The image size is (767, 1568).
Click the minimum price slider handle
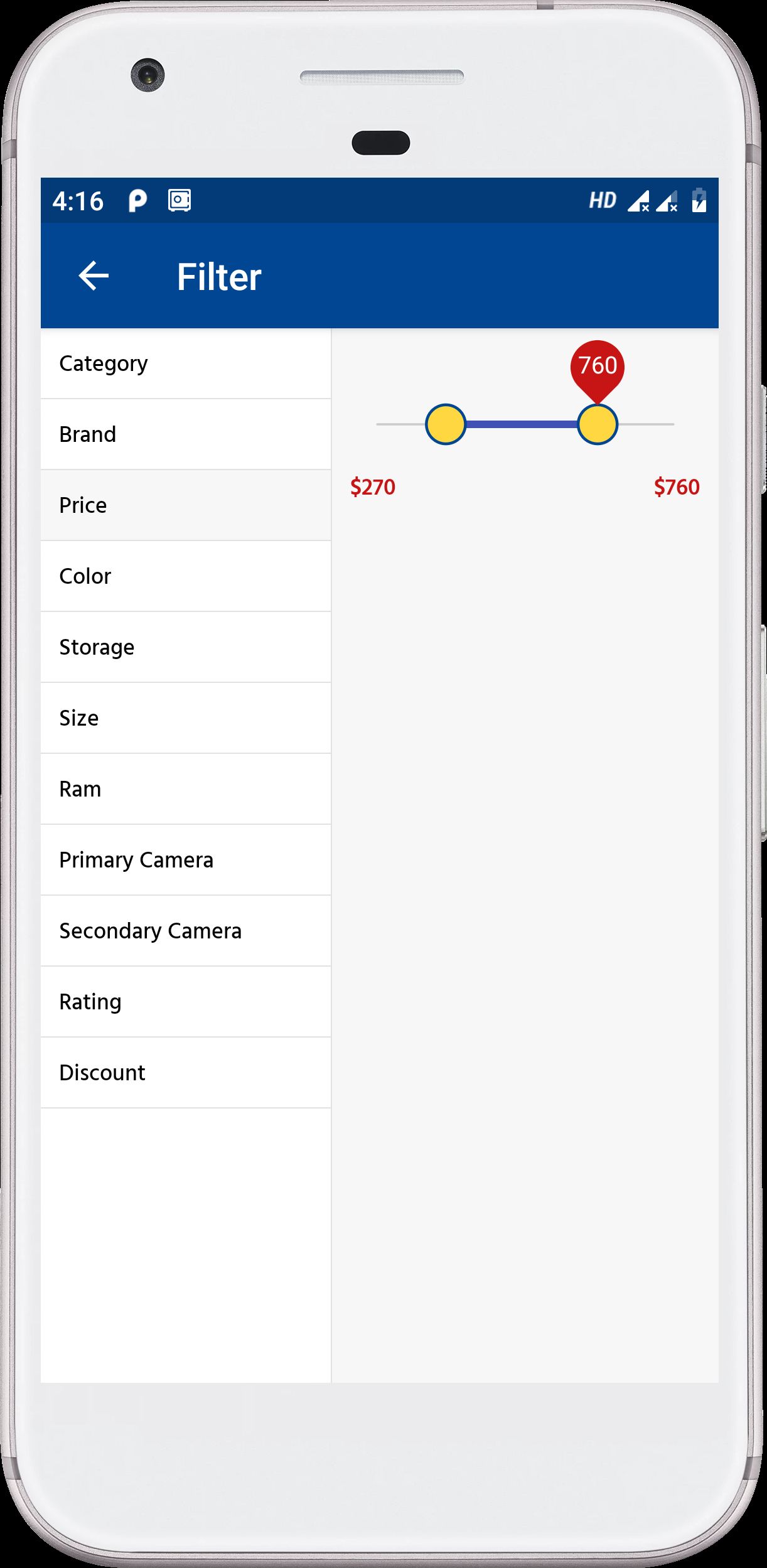(x=446, y=424)
